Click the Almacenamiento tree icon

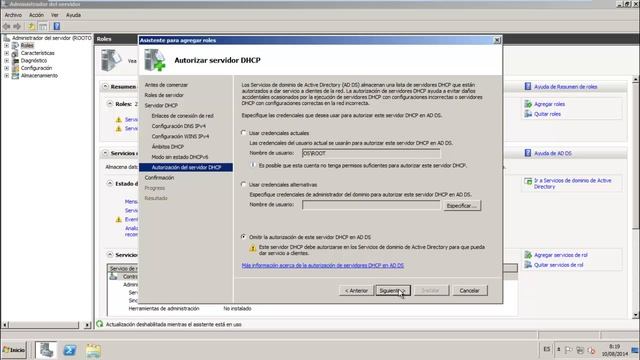tap(15, 76)
